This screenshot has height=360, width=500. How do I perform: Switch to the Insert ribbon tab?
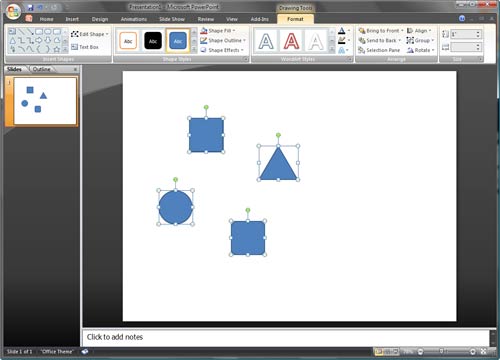(x=72, y=19)
